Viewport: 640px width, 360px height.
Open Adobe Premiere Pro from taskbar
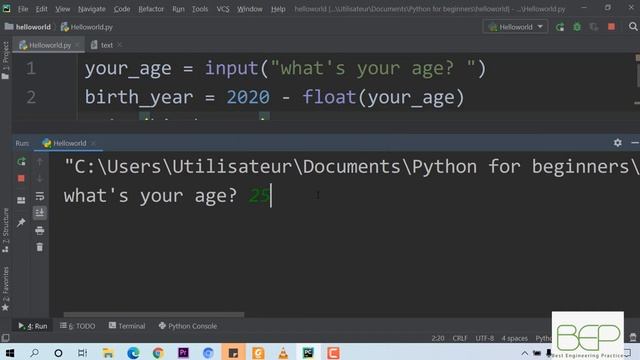[x=183, y=353]
